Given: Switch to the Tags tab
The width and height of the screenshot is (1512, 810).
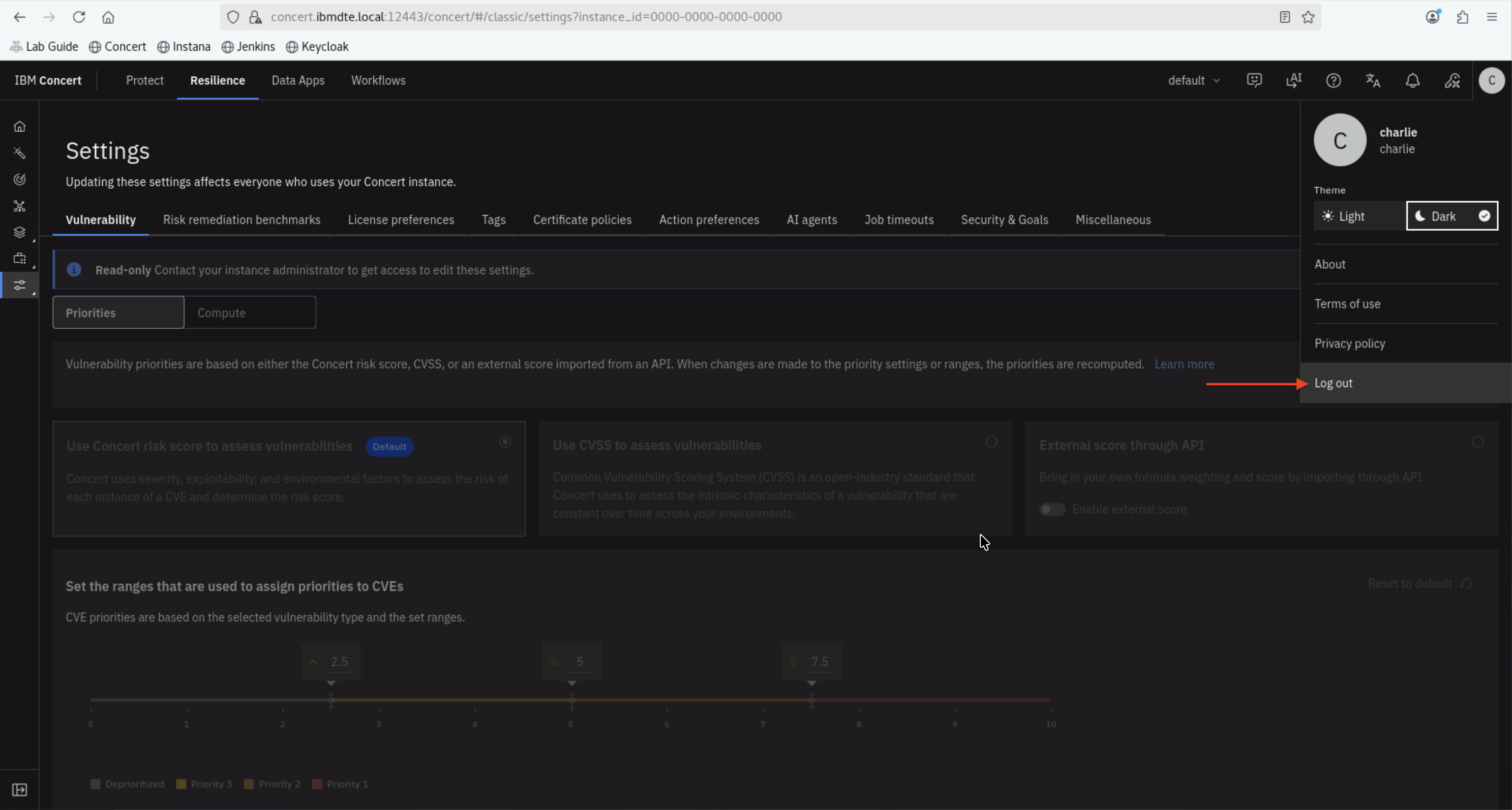Looking at the screenshot, I should 494,219.
